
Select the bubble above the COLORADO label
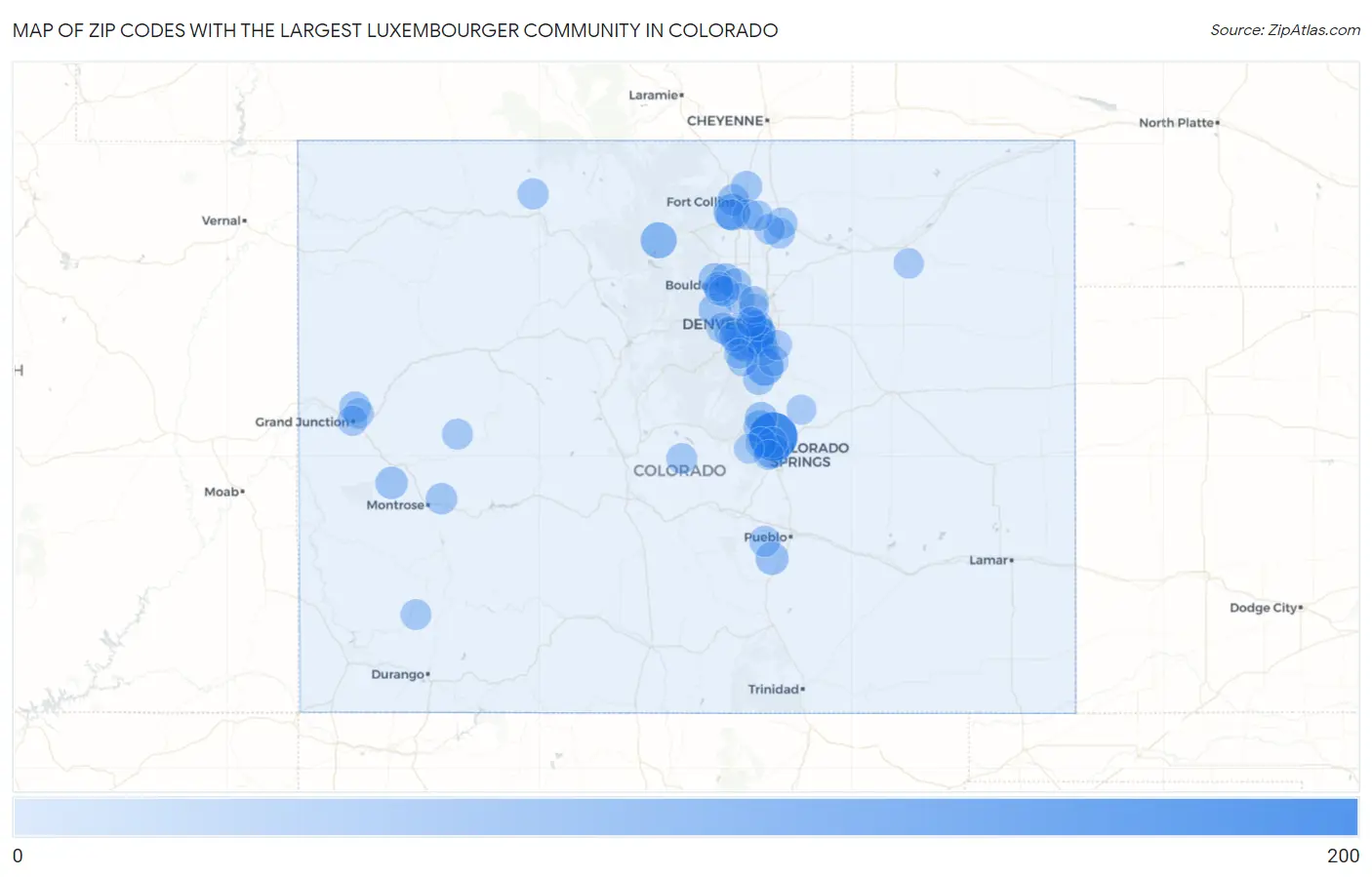(681, 458)
